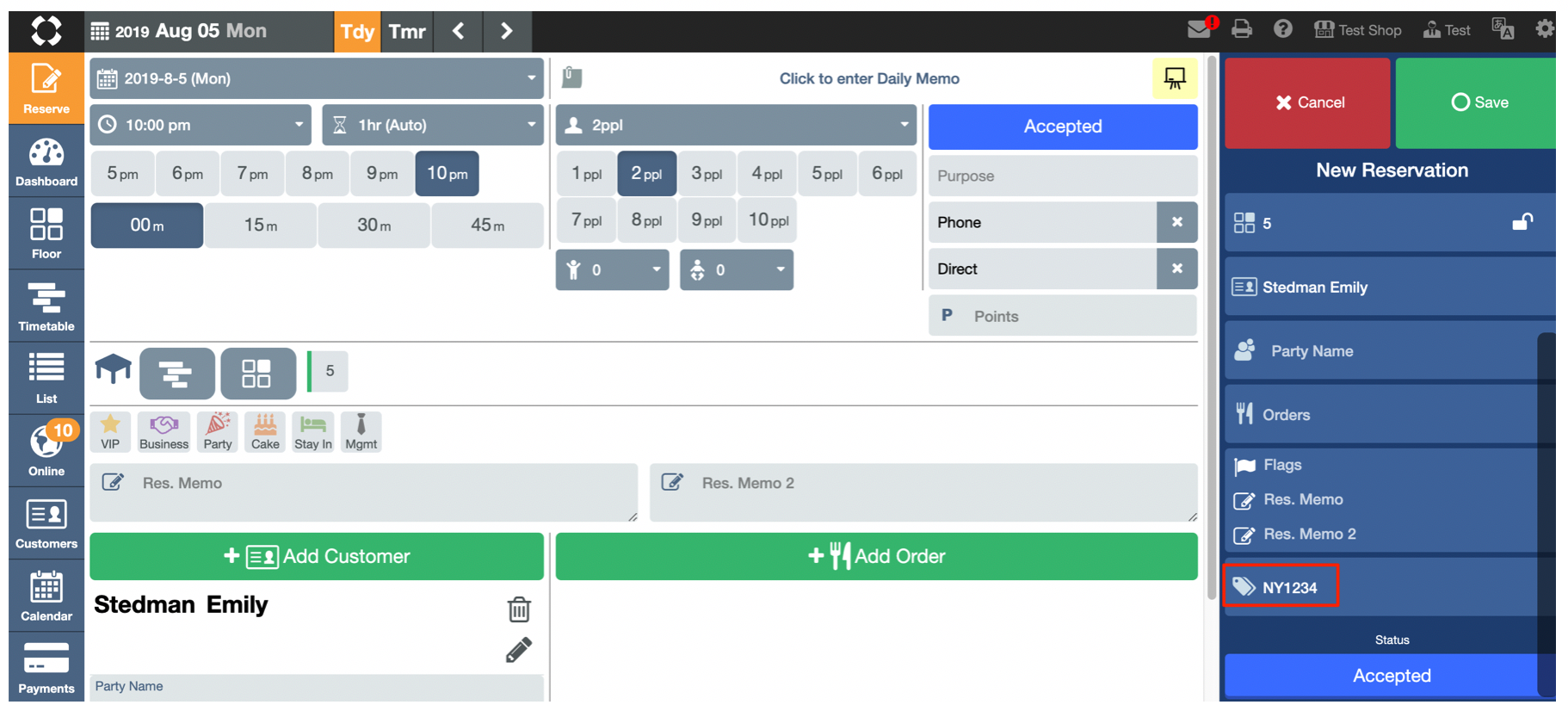Screen dimensions: 1568x711
Task: Open the 1hr (Auto) duration dropdown
Action: click(x=433, y=125)
